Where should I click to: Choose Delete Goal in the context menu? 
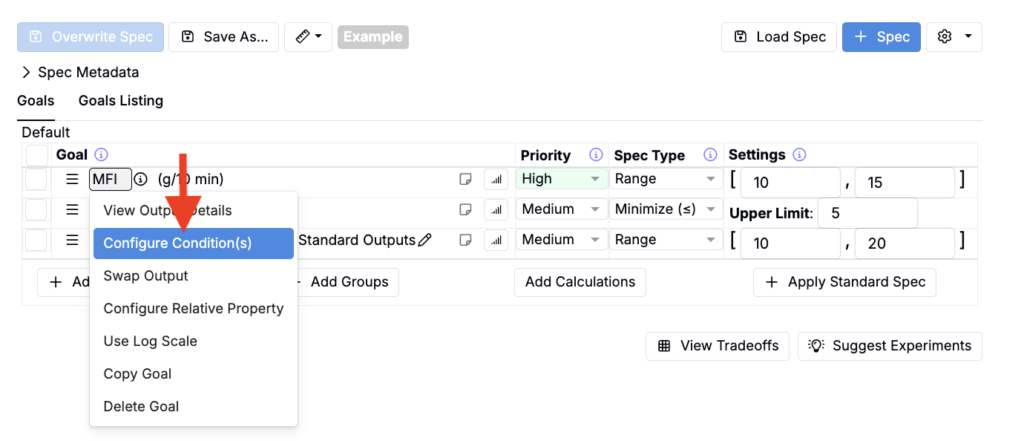point(141,406)
